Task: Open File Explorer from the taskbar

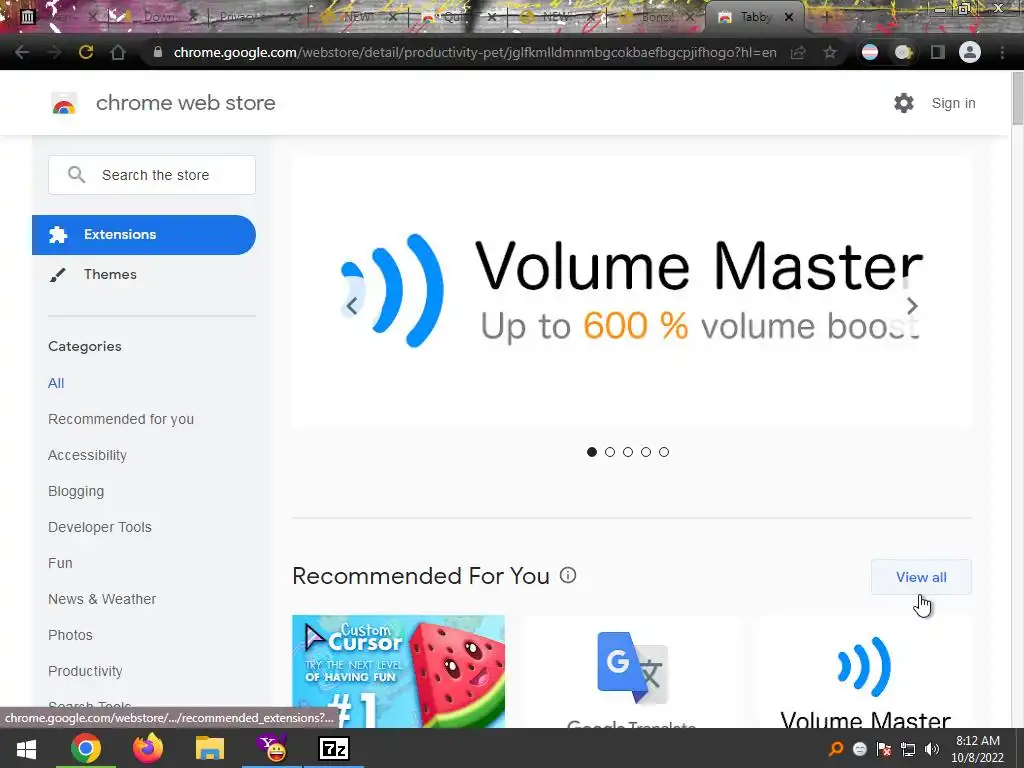Action: tap(210, 748)
